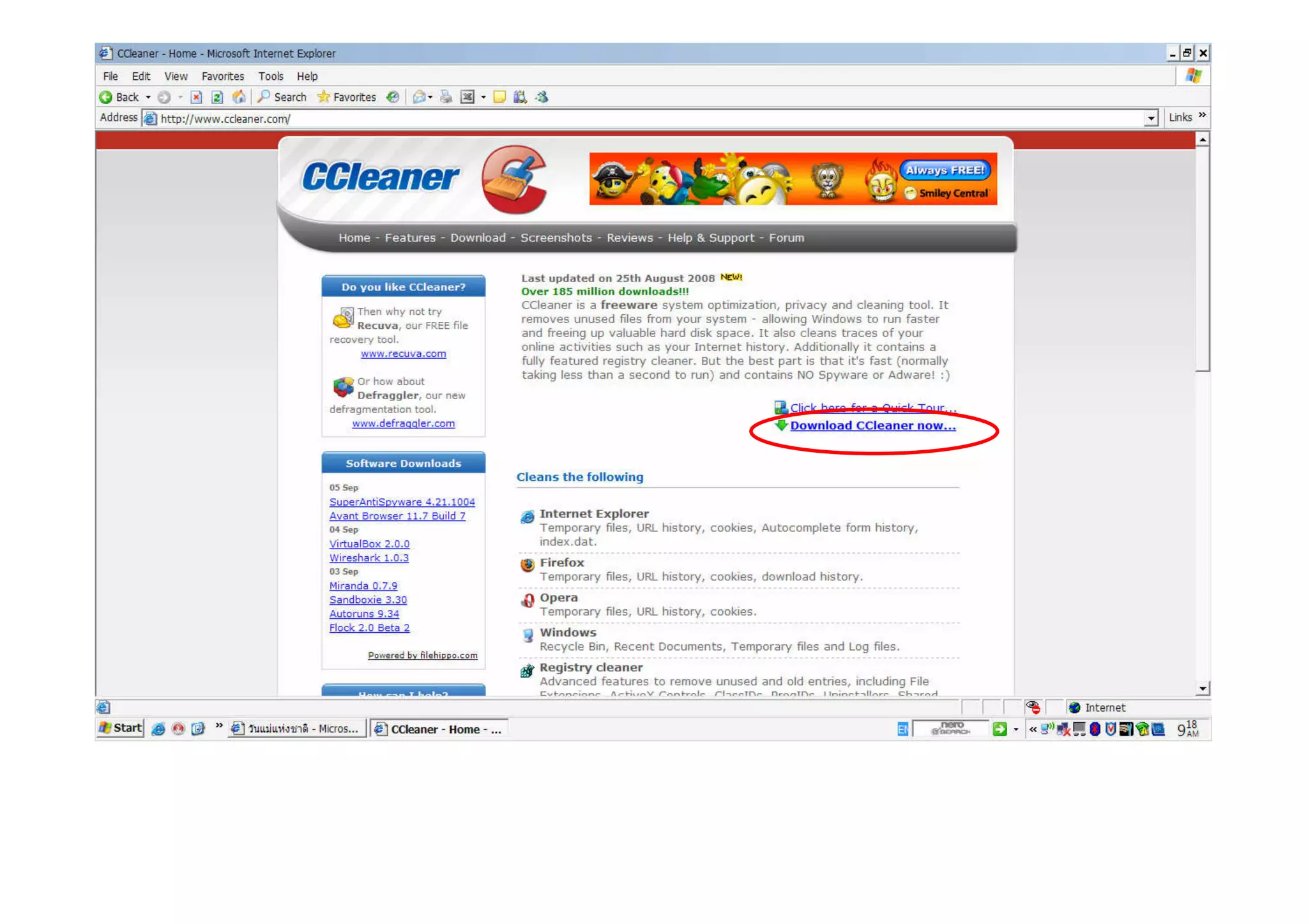
Task: Click the Stop loading toolbar icon
Action: point(197,97)
